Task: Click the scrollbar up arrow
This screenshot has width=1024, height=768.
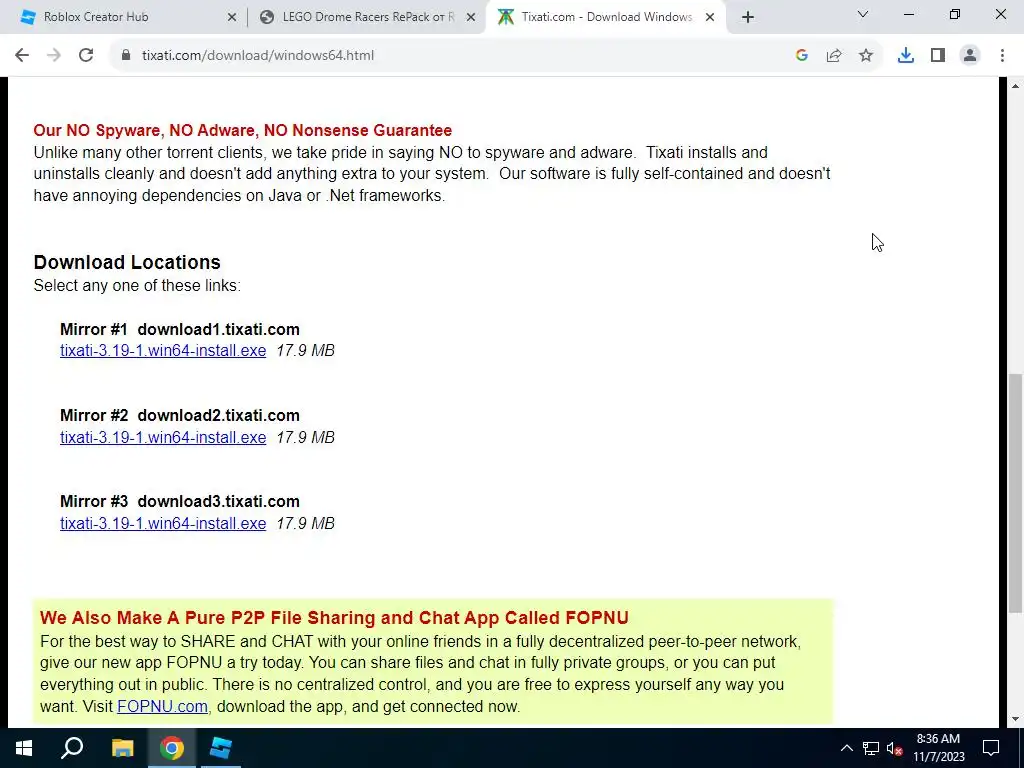Action: point(1015,86)
